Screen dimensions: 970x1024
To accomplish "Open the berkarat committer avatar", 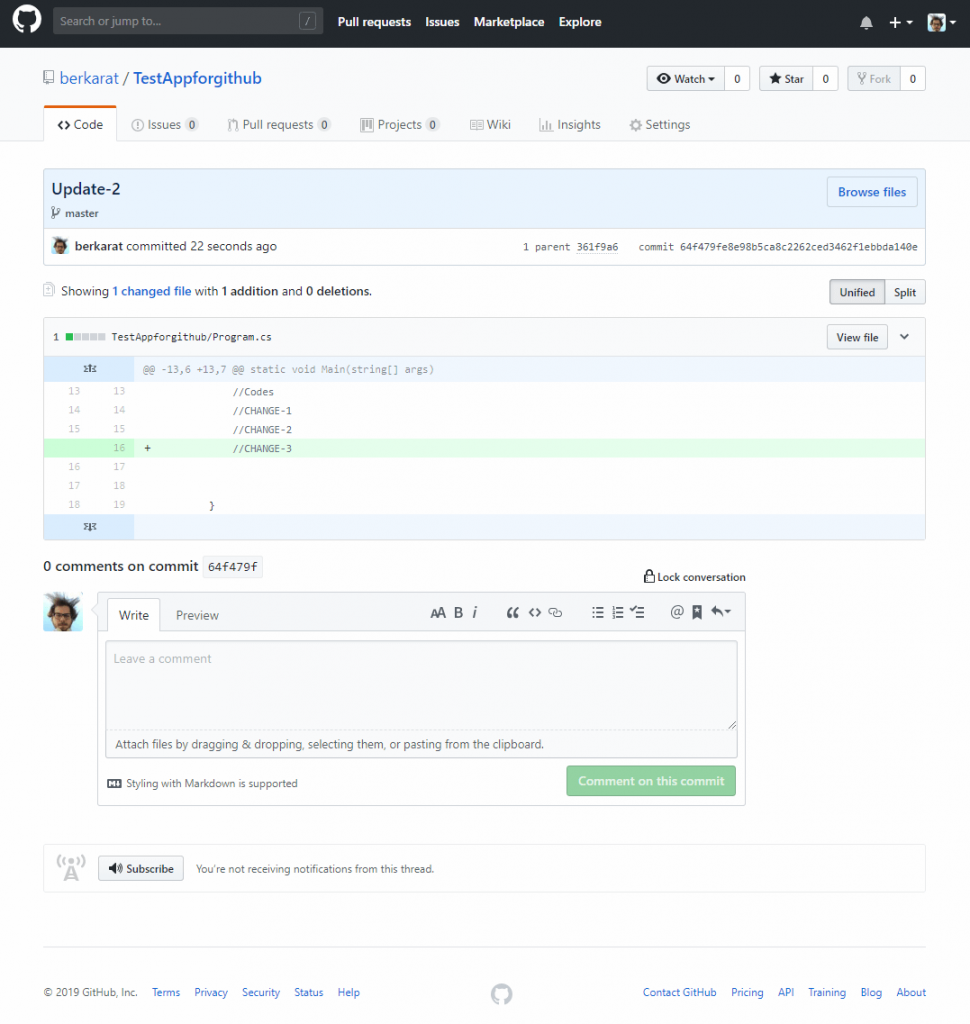I will coord(60,246).
